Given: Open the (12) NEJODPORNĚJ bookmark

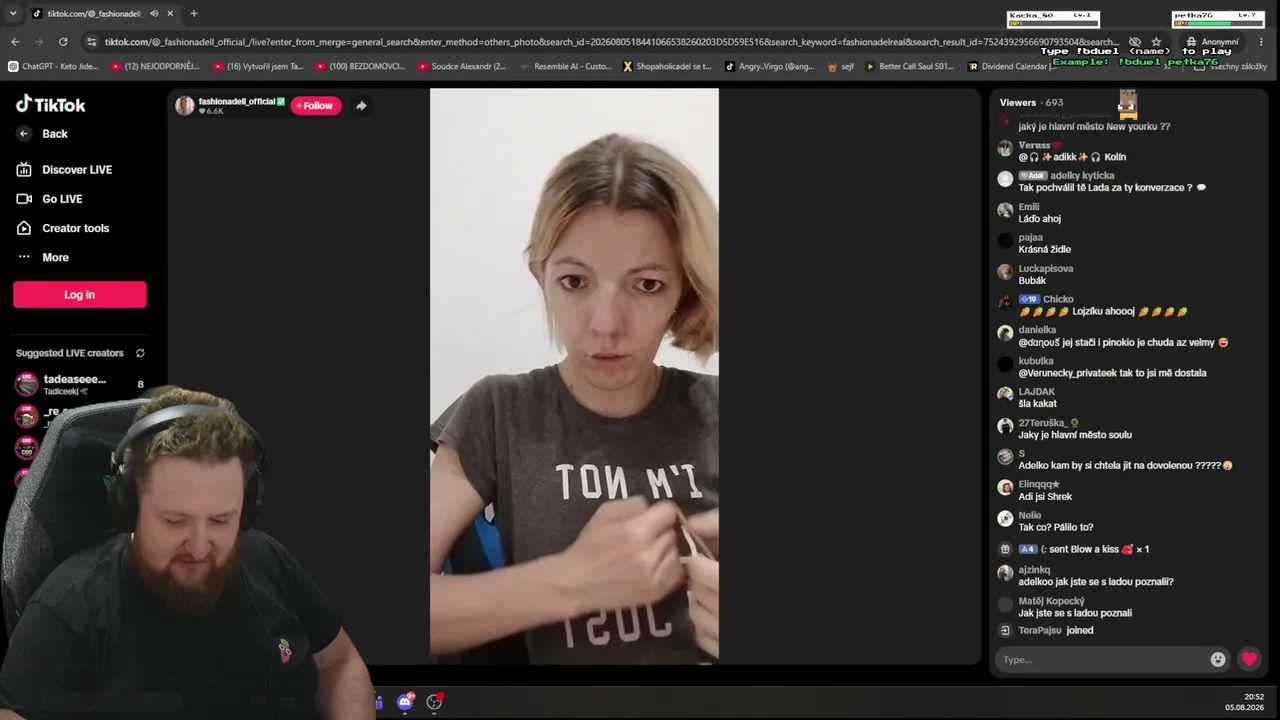Looking at the screenshot, I should pos(155,67).
